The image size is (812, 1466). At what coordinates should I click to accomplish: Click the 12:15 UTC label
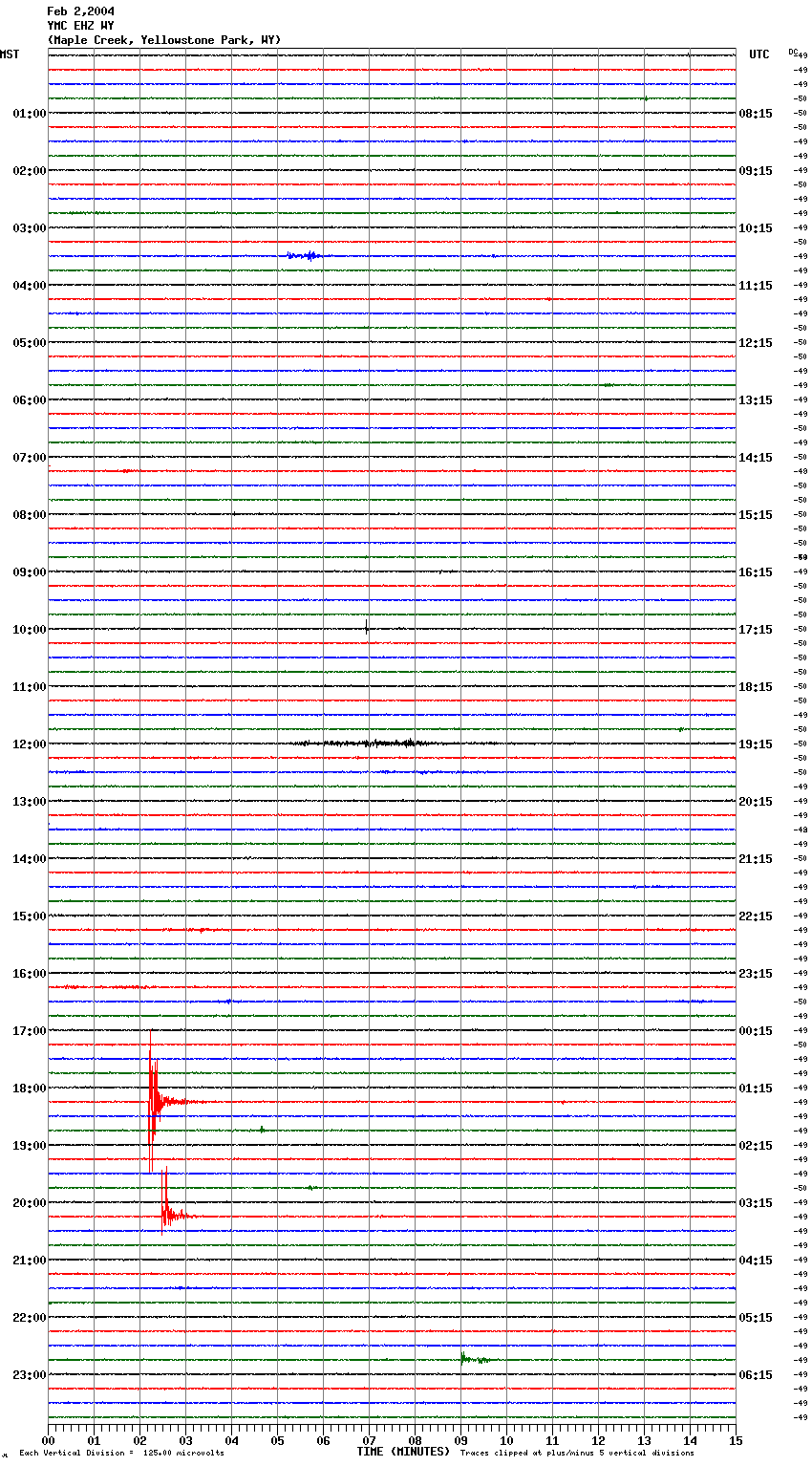756,343
